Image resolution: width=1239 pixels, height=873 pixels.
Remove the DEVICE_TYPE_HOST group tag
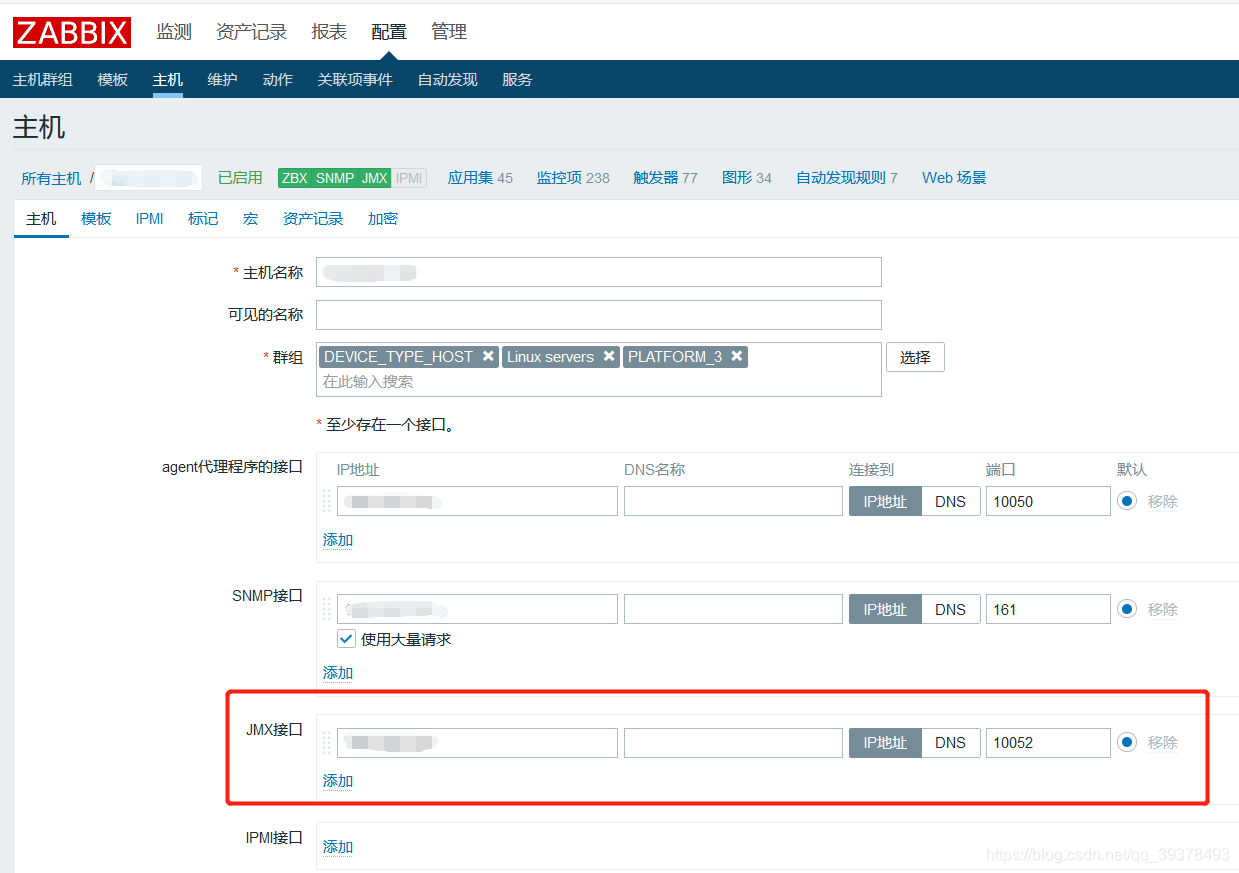pos(487,356)
